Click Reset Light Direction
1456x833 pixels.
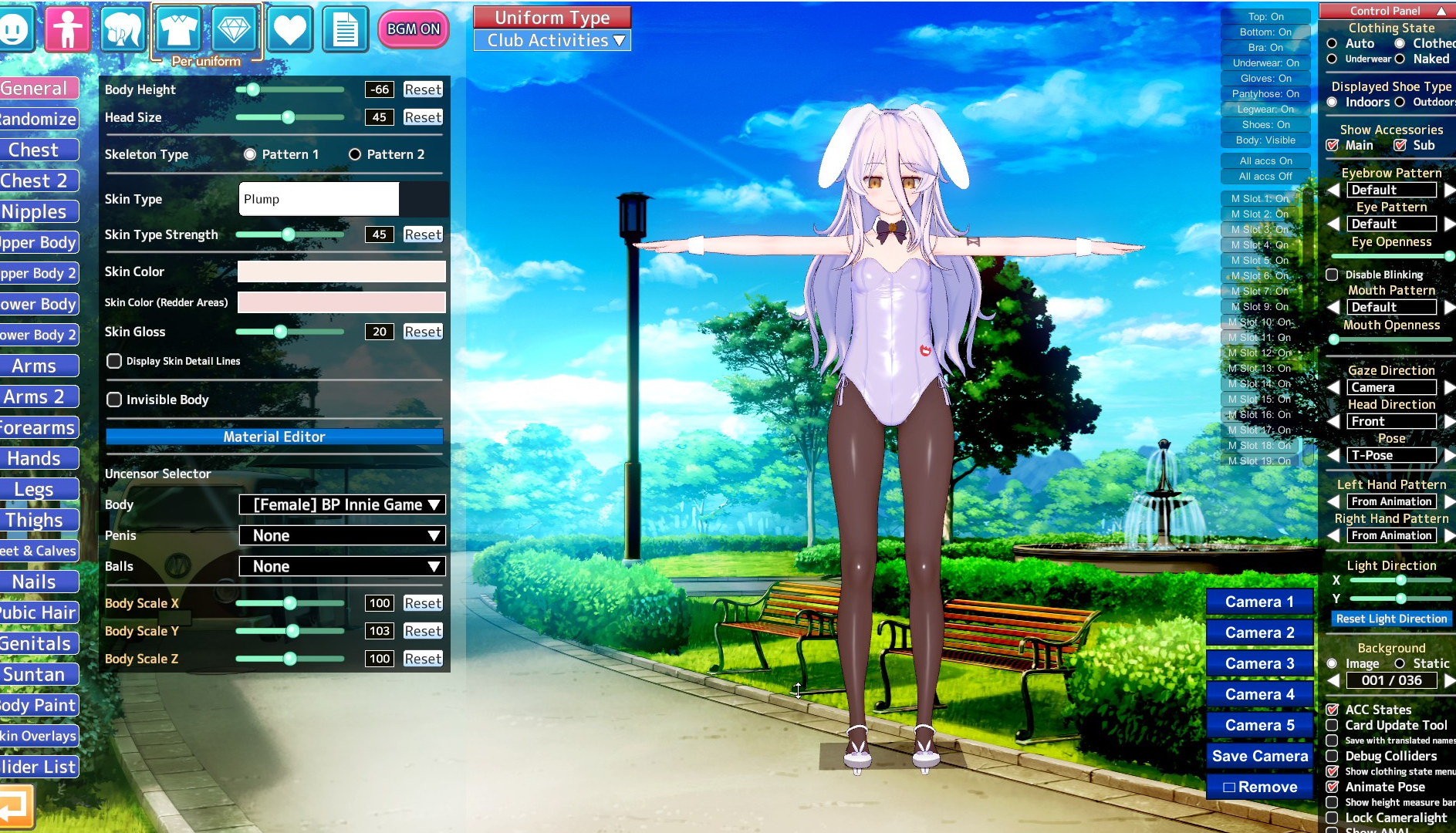coord(1391,619)
